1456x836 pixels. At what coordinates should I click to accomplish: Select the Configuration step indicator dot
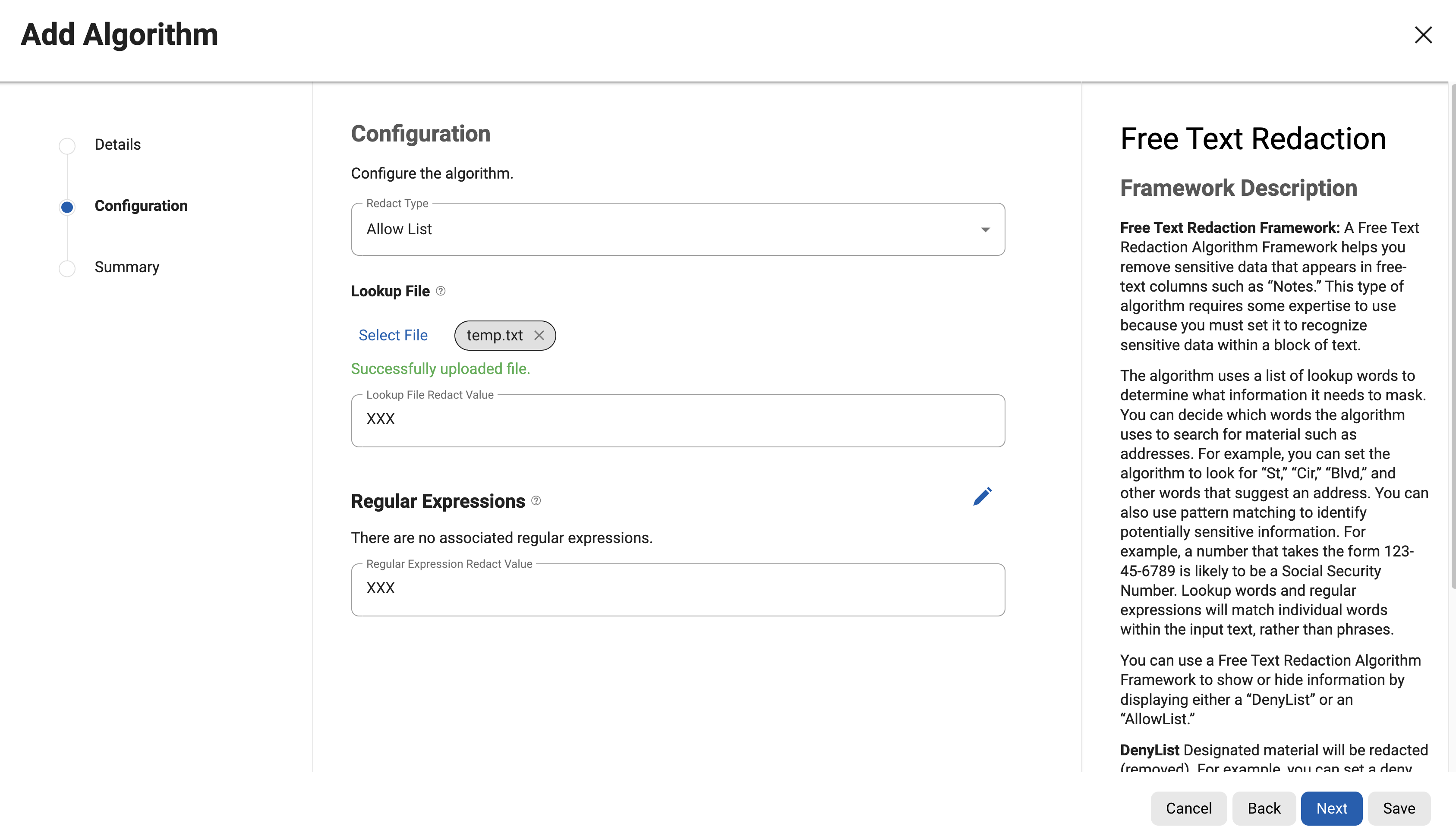pyautogui.click(x=67, y=207)
